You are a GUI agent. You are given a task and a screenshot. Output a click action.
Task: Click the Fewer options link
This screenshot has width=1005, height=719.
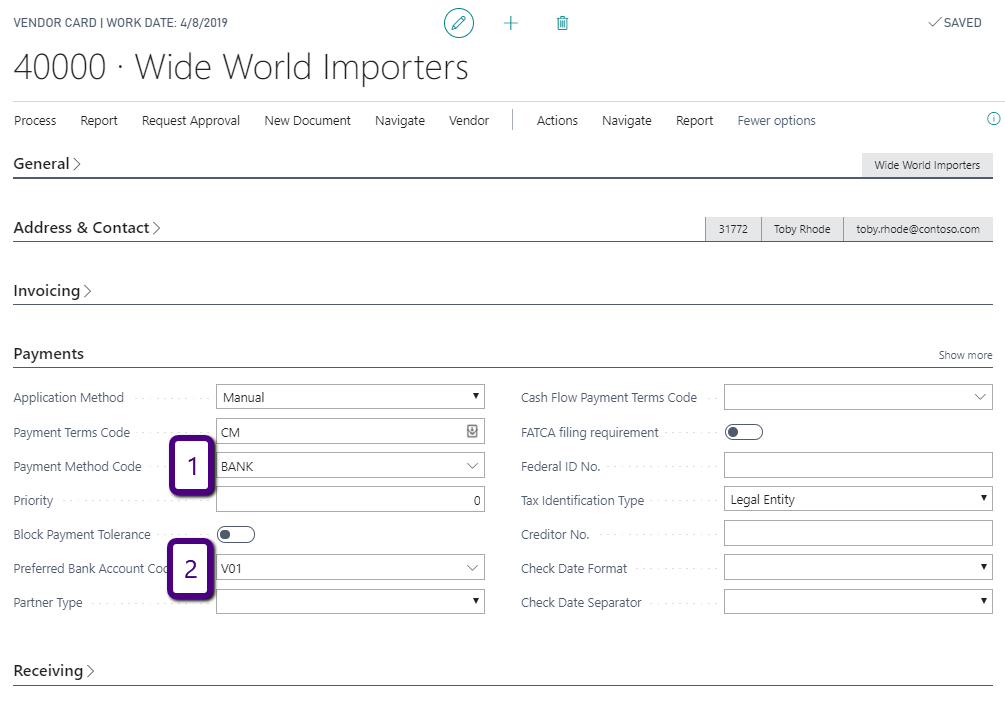[776, 121]
